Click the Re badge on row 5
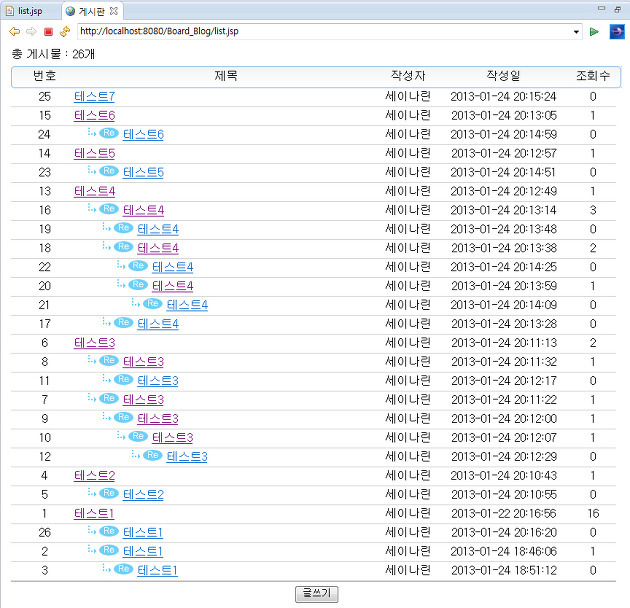 [x=109, y=493]
